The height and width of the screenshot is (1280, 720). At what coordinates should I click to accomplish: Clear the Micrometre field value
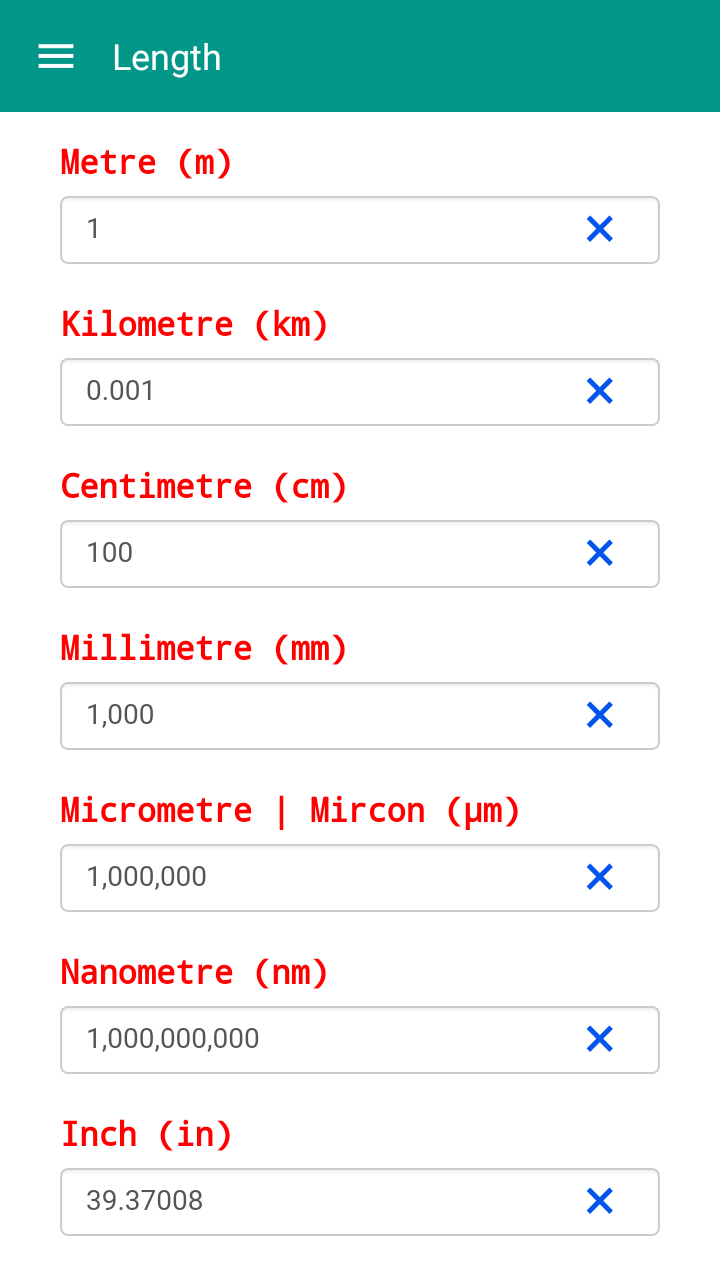click(599, 877)
